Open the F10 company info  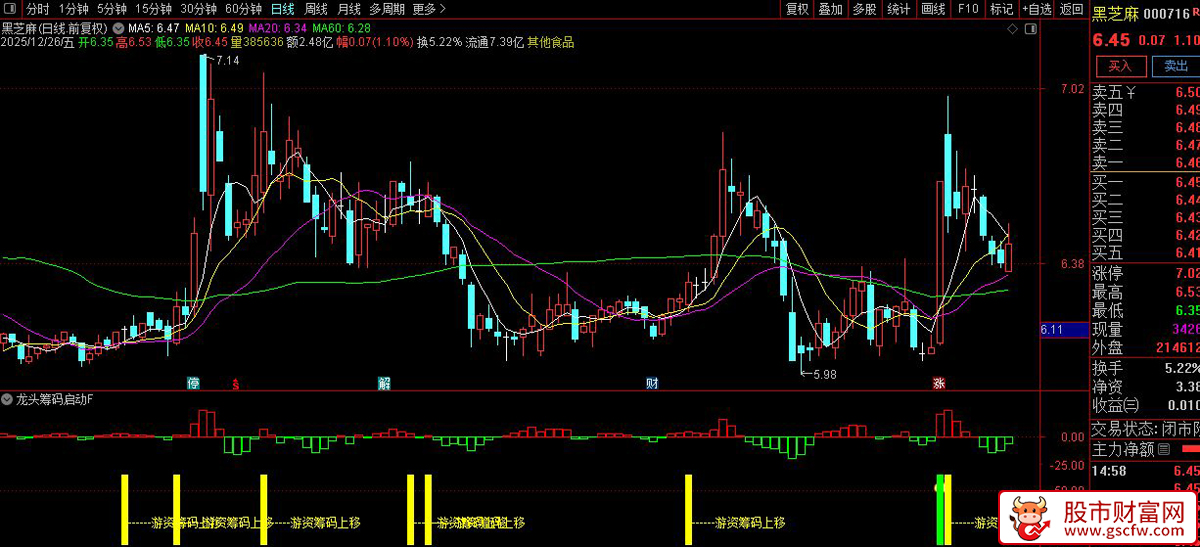[967, 9]
